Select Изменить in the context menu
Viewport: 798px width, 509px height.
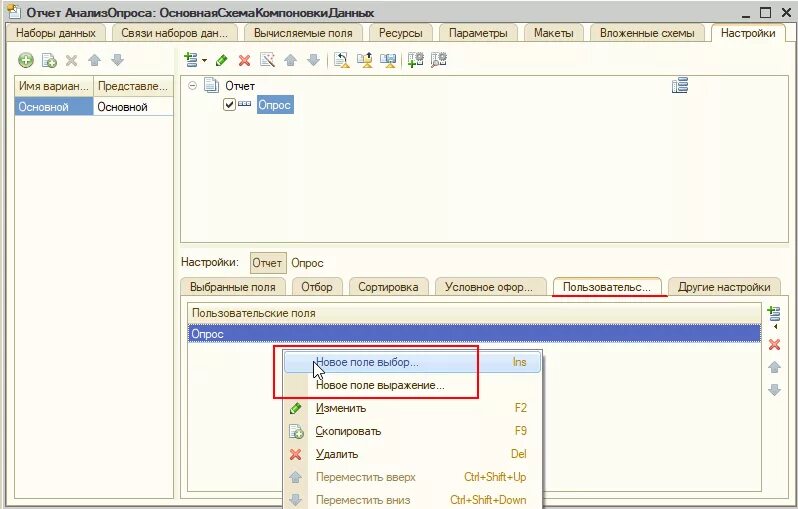(x=412, y=408)
